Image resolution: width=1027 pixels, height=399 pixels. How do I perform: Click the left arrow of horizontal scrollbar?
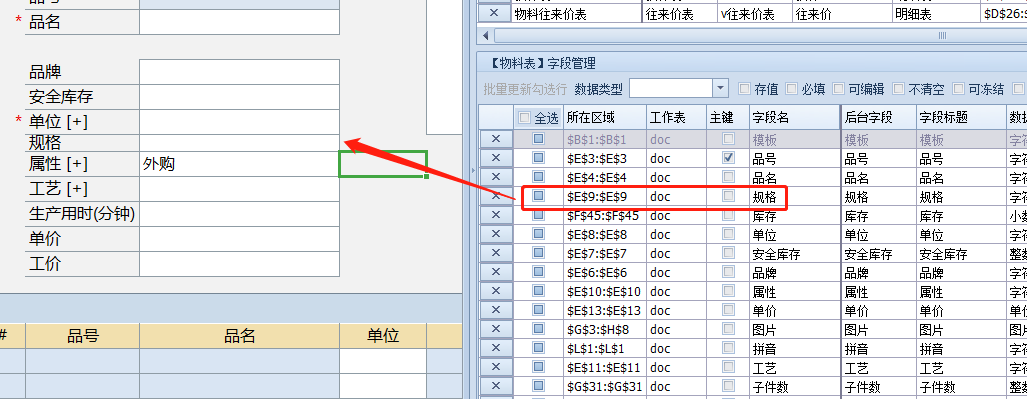pyautogui.click(x=485, y=35)
